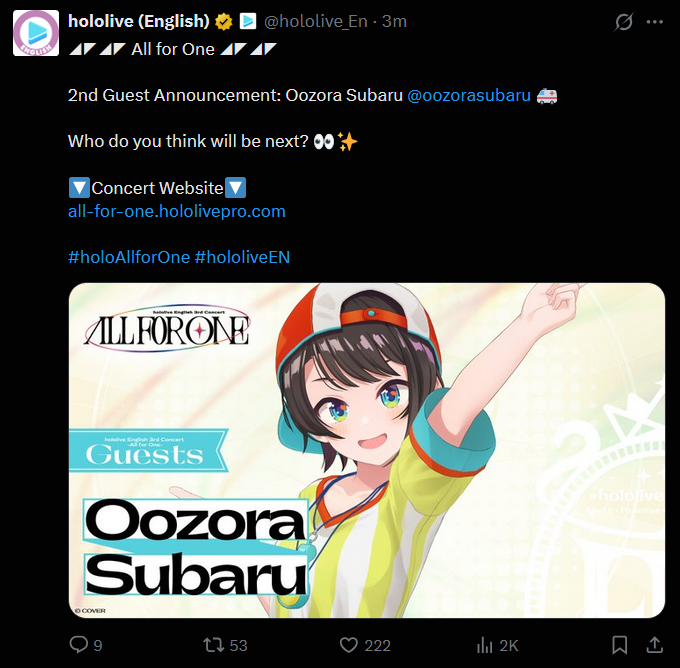
Task: Open the #hololiveEN hashtag
Action: pyautogui.click(x=242, y=257)
